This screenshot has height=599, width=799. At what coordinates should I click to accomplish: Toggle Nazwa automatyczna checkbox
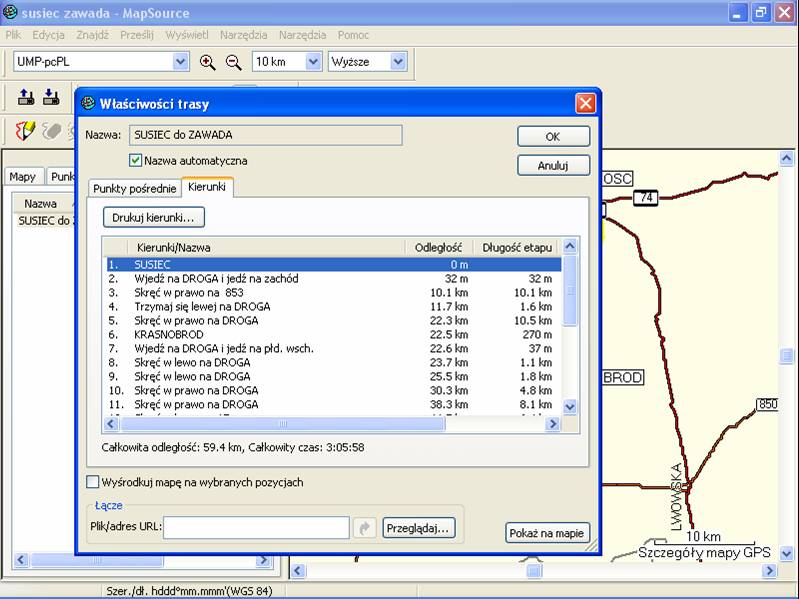(135, 160)
